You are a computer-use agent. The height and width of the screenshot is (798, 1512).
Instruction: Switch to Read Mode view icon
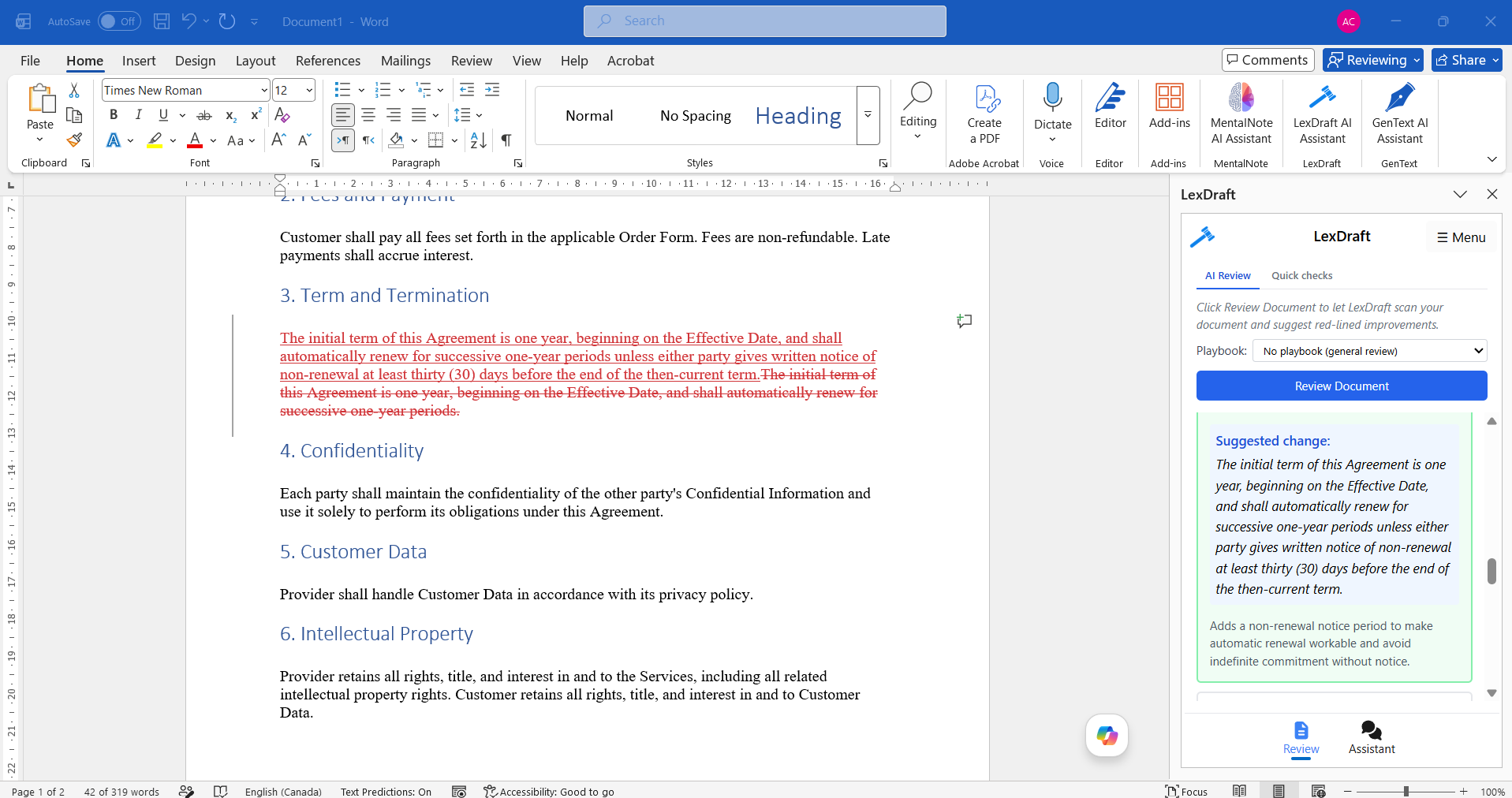tap(1240, 791)
